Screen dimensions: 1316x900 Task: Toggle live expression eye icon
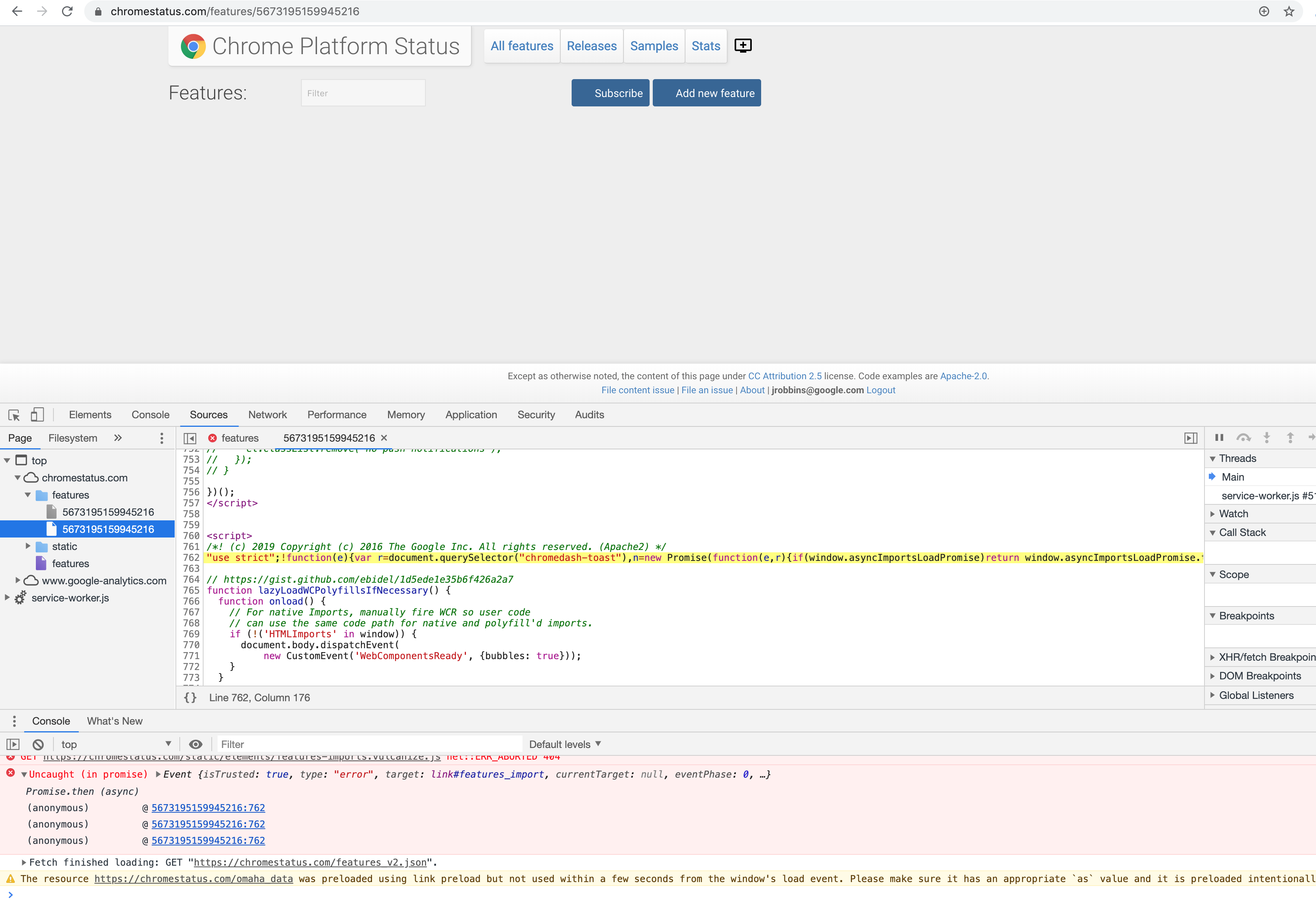pos(195,744)
